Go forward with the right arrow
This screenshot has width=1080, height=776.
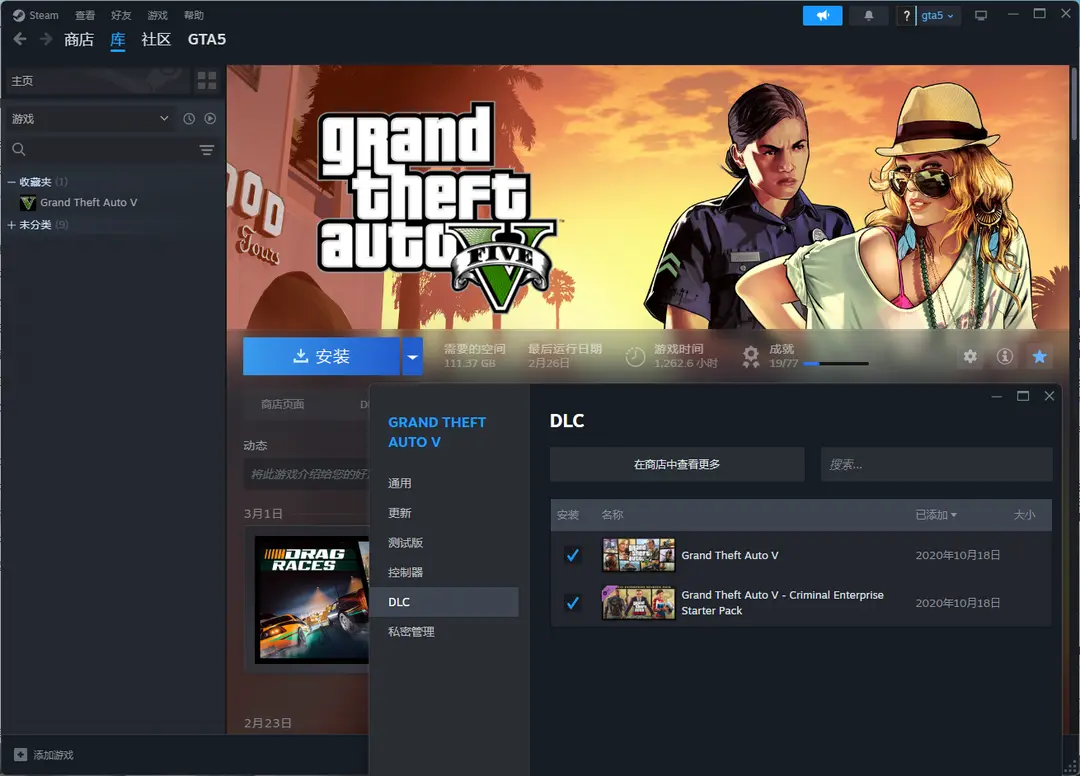[x=45, y=39]
